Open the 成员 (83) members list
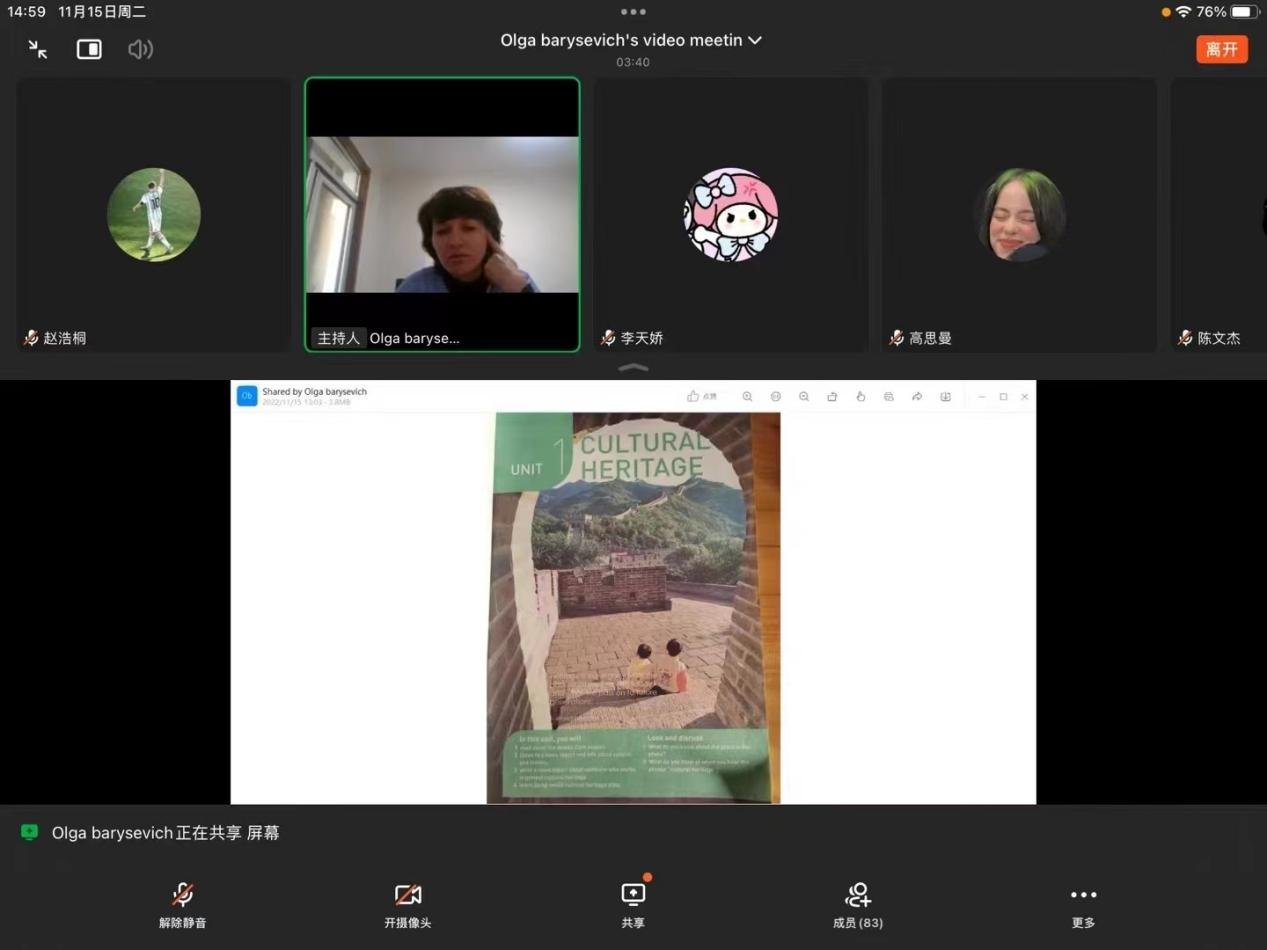Viewport: 1267px width, 950px height. pos(858,903)
